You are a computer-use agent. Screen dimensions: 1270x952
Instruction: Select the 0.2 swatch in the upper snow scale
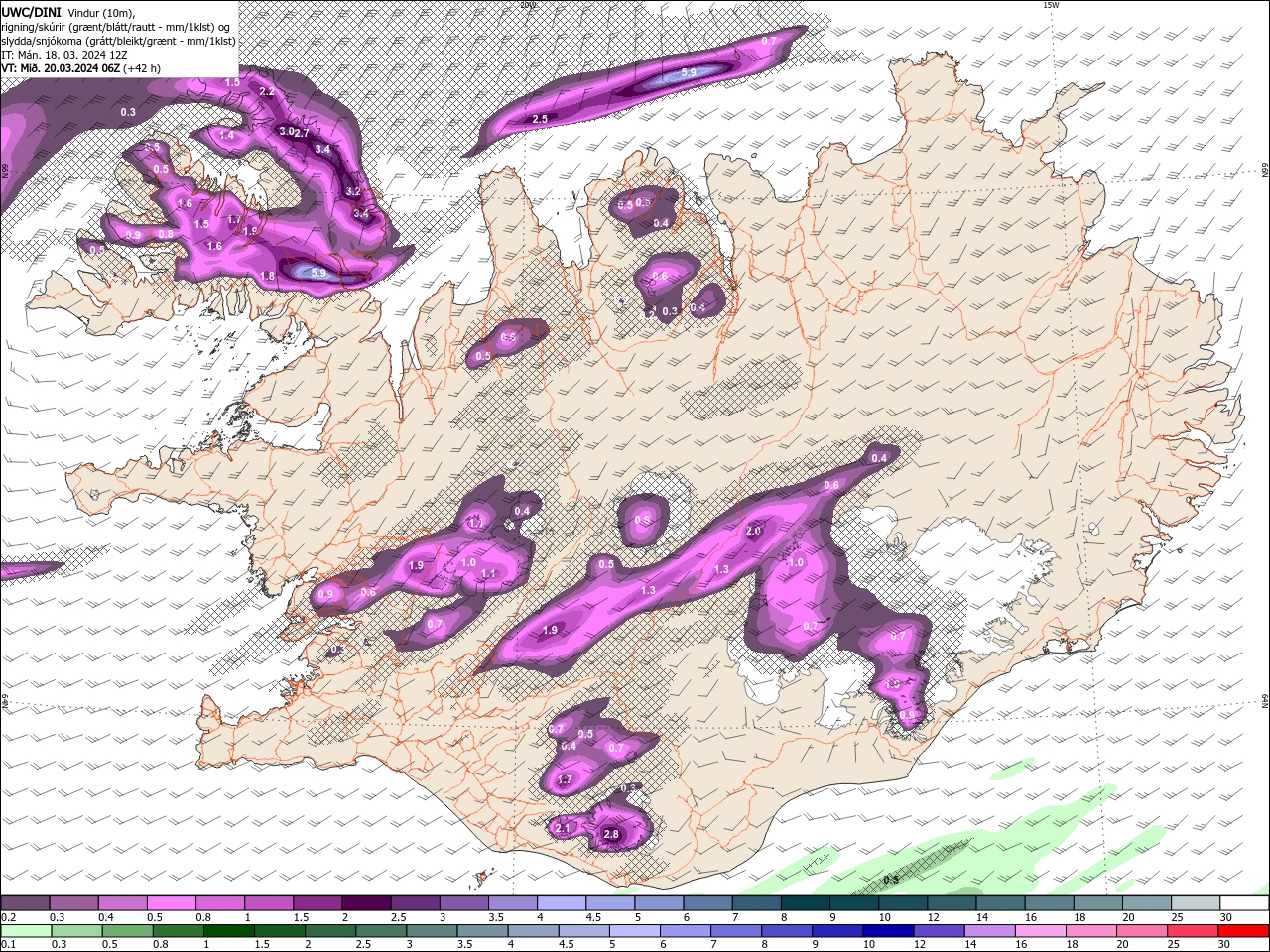[x=25, y=903]
